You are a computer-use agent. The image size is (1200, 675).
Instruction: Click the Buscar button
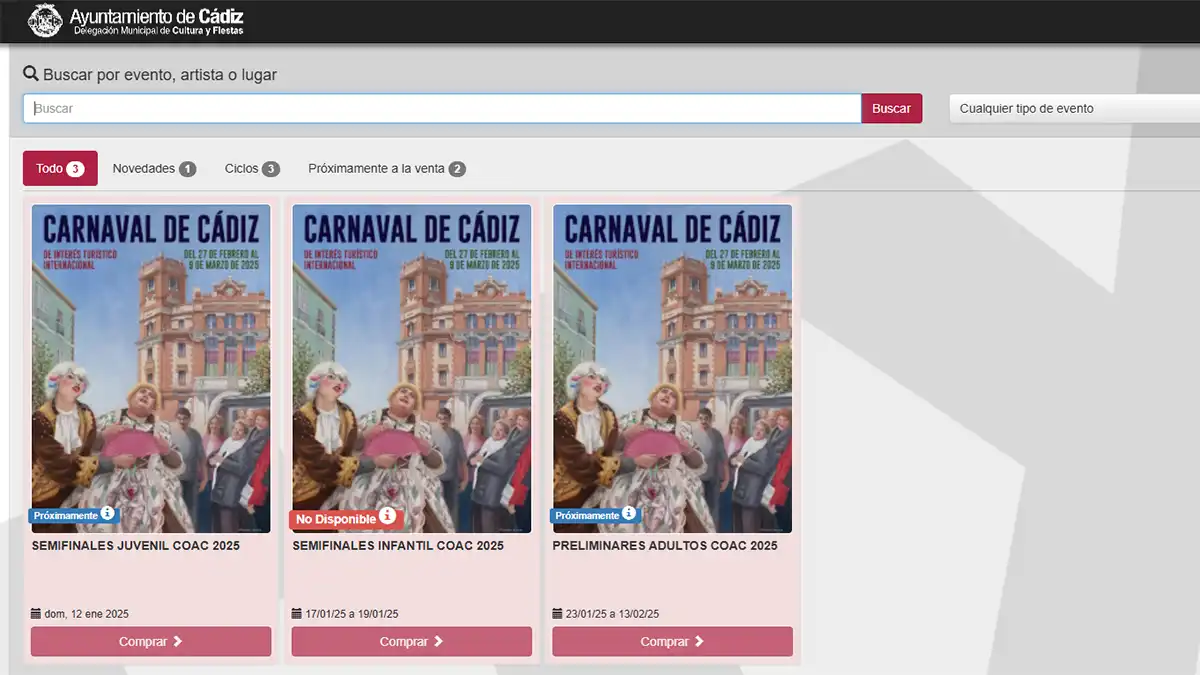pos(892,108)
